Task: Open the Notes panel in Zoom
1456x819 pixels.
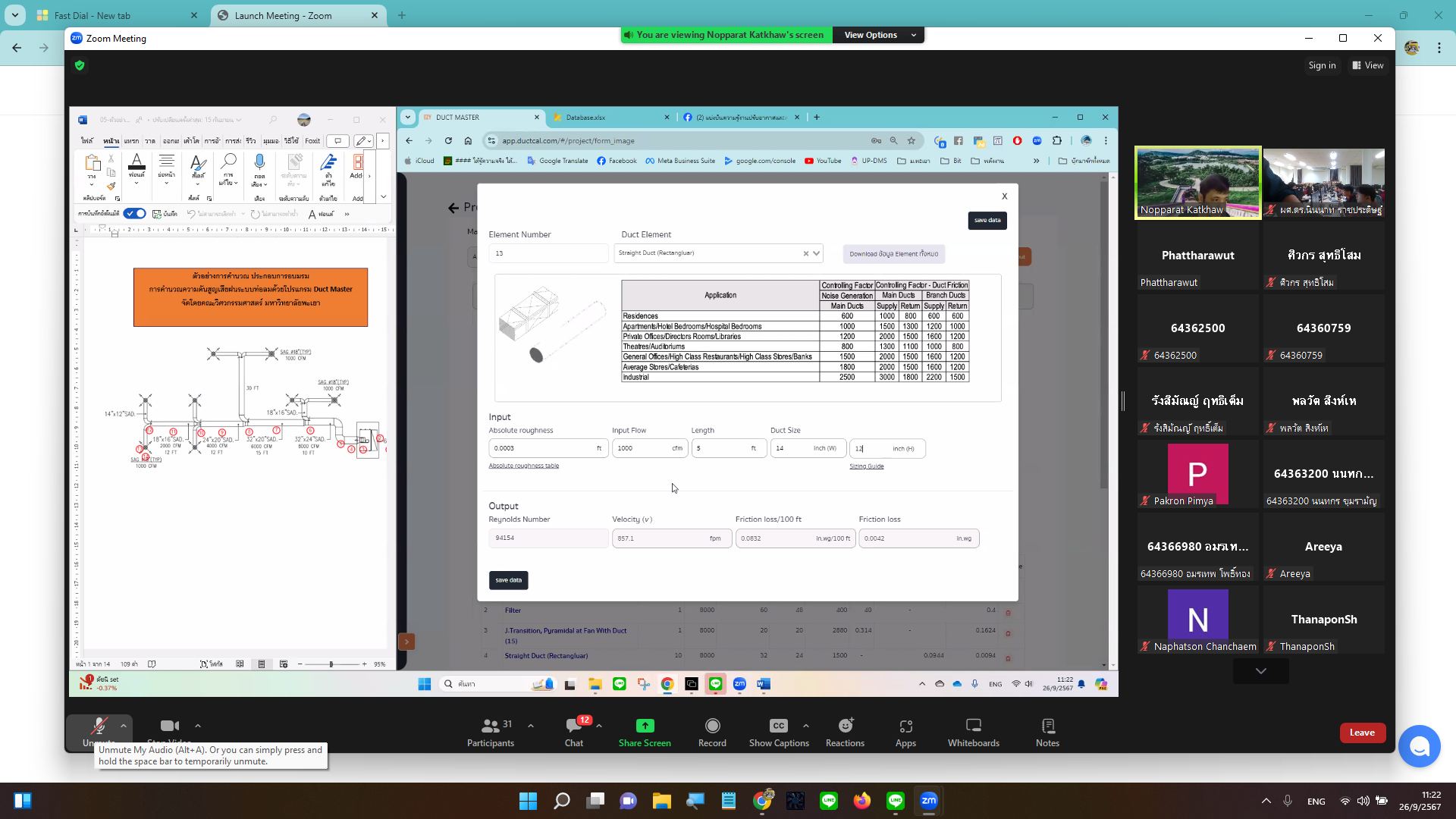Action: [x=1047, y=732]
